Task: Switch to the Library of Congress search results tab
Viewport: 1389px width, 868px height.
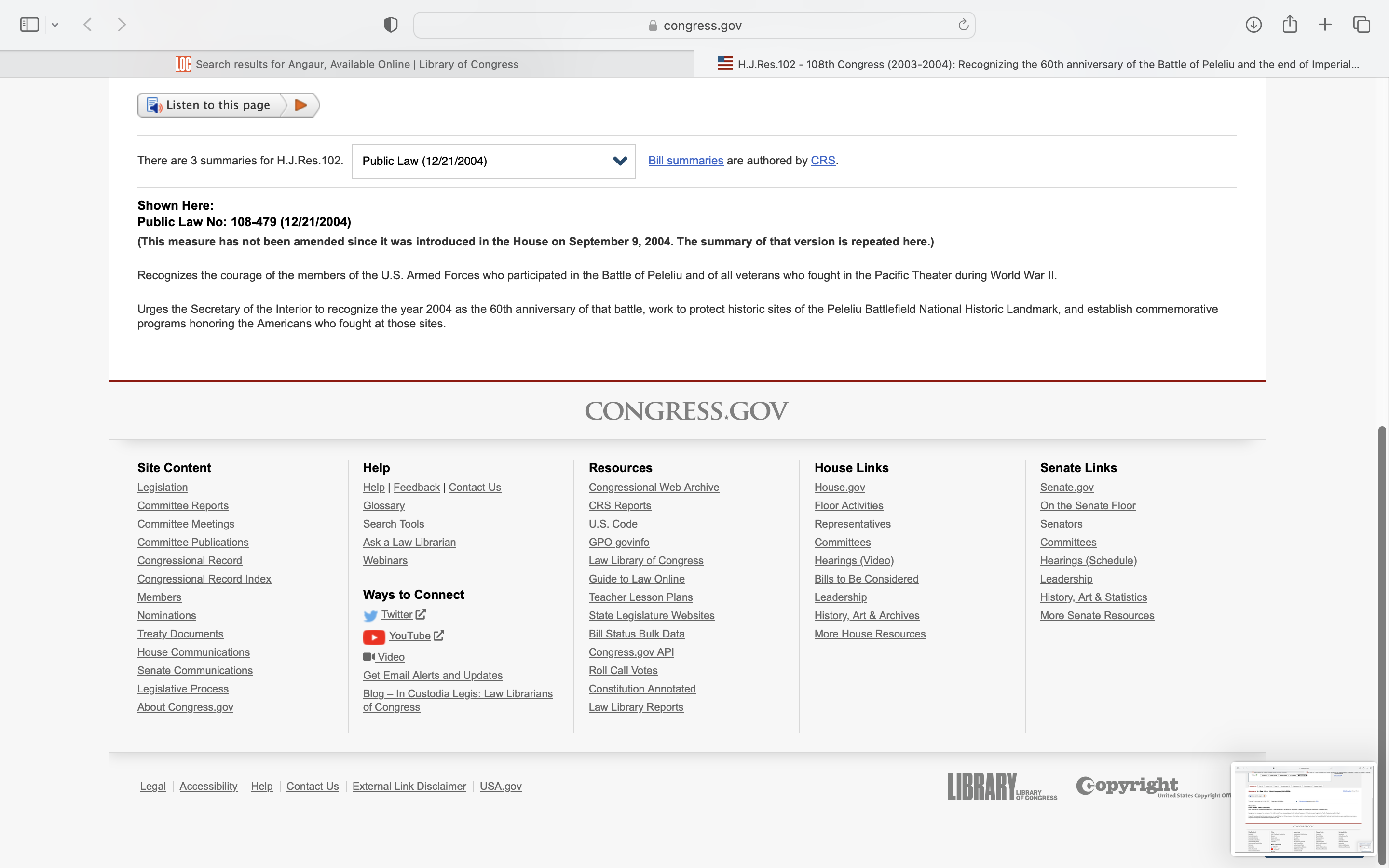Action: (347, 64)
